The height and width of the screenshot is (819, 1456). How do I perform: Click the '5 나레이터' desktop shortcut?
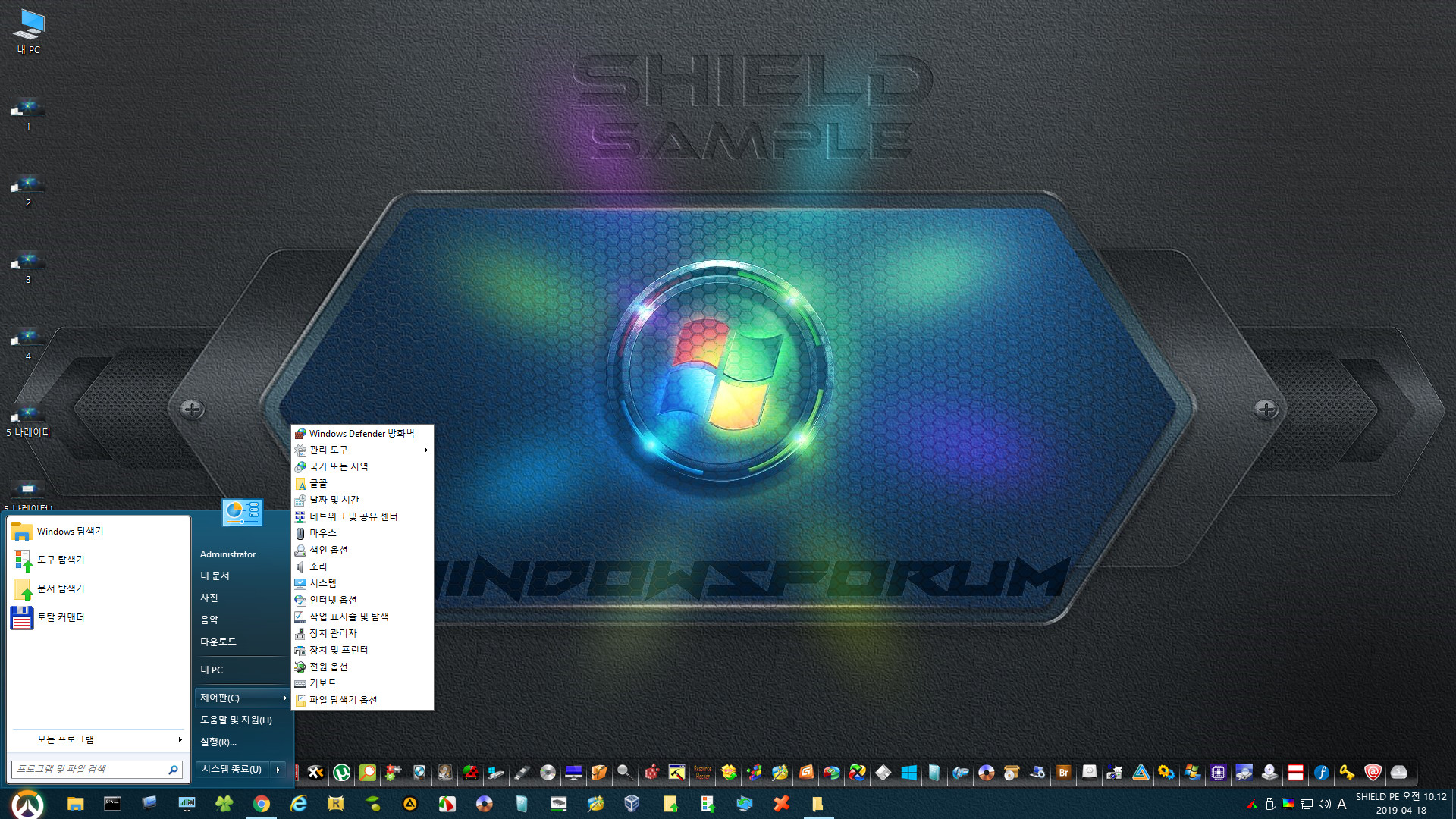click(28, 422)
